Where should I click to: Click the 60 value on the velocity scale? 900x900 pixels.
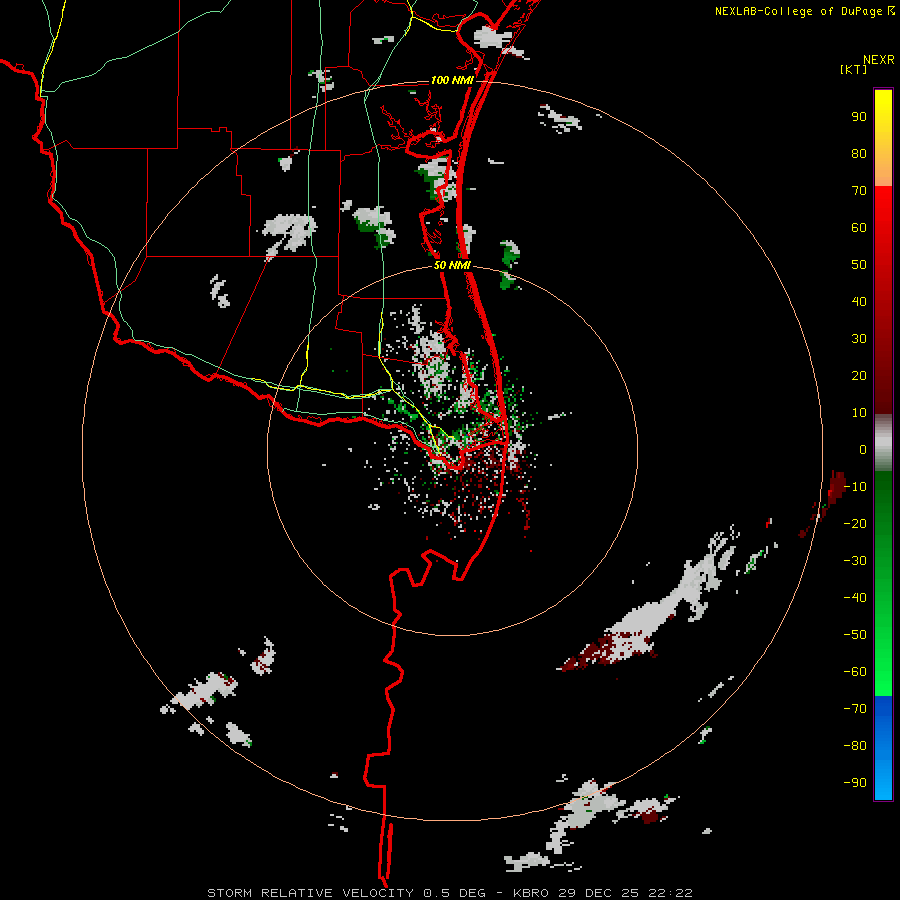pyautogui.click(x=859, y=227)
